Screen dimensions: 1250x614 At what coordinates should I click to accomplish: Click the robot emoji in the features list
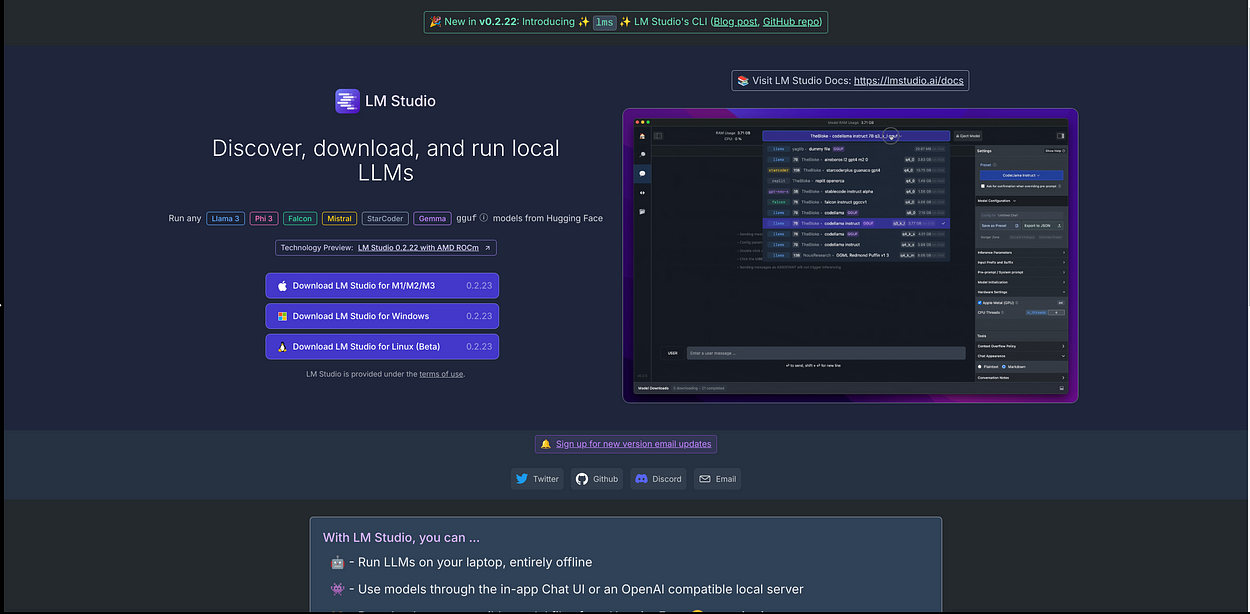337,562
